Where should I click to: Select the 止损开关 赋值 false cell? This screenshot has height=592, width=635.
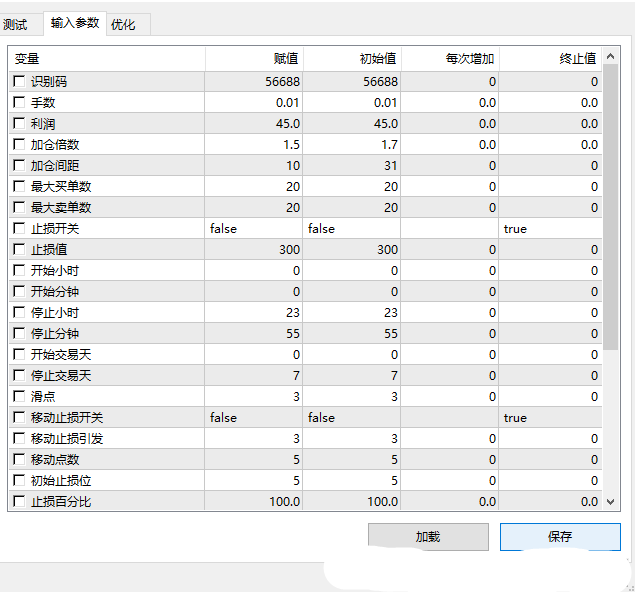click(254, 229)
